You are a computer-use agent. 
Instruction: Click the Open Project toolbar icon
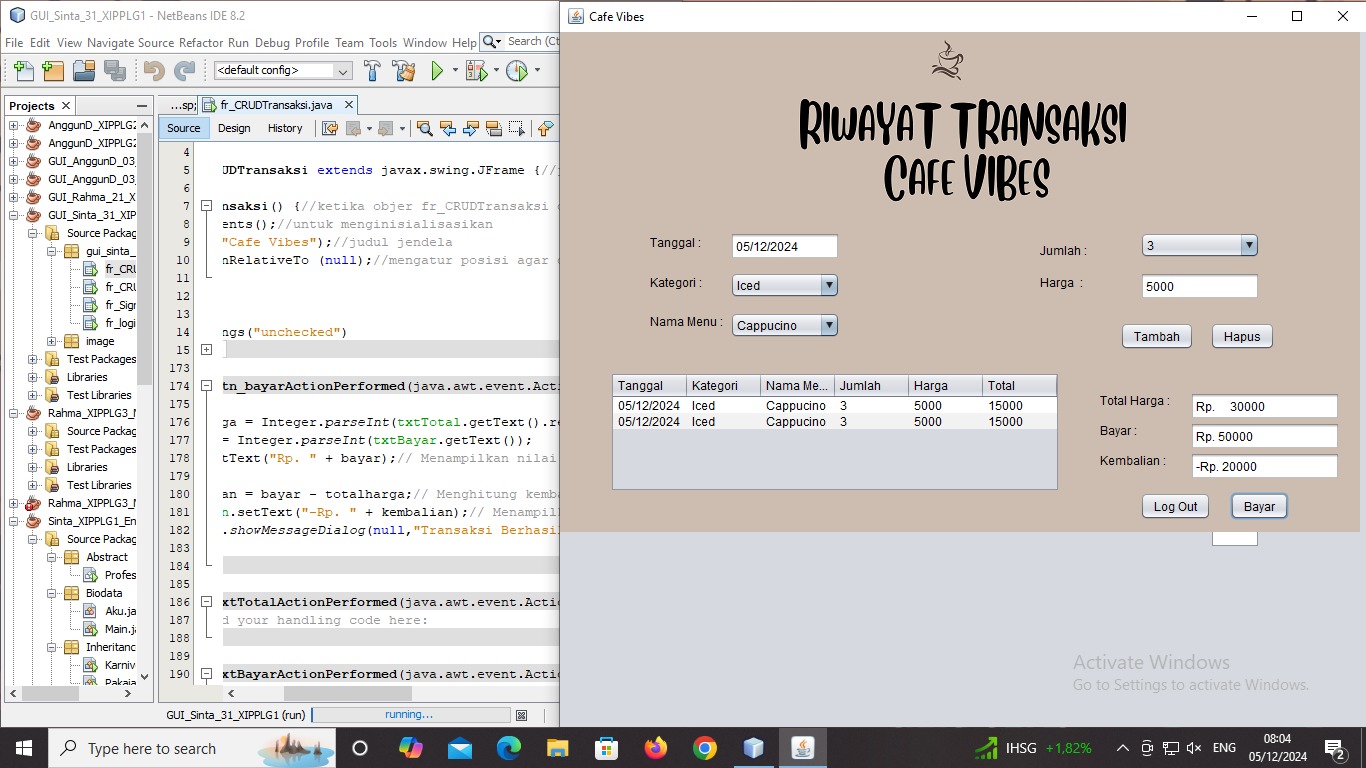click(x=84, y=71)
